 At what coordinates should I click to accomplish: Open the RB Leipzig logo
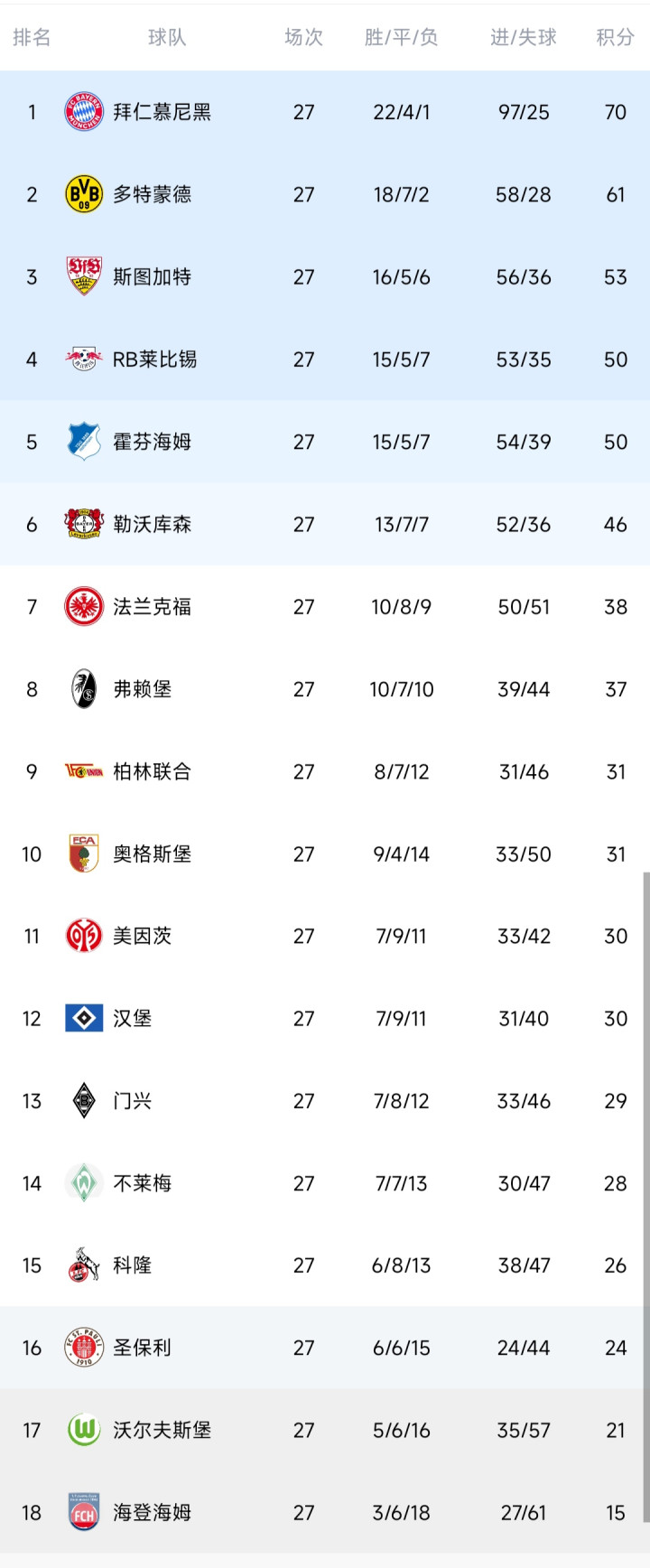click(x=83, y=359)
